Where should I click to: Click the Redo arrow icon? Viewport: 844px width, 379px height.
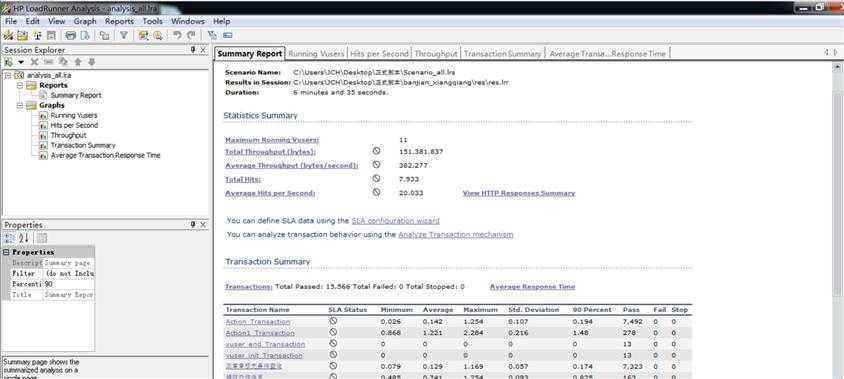coord(191,36)
